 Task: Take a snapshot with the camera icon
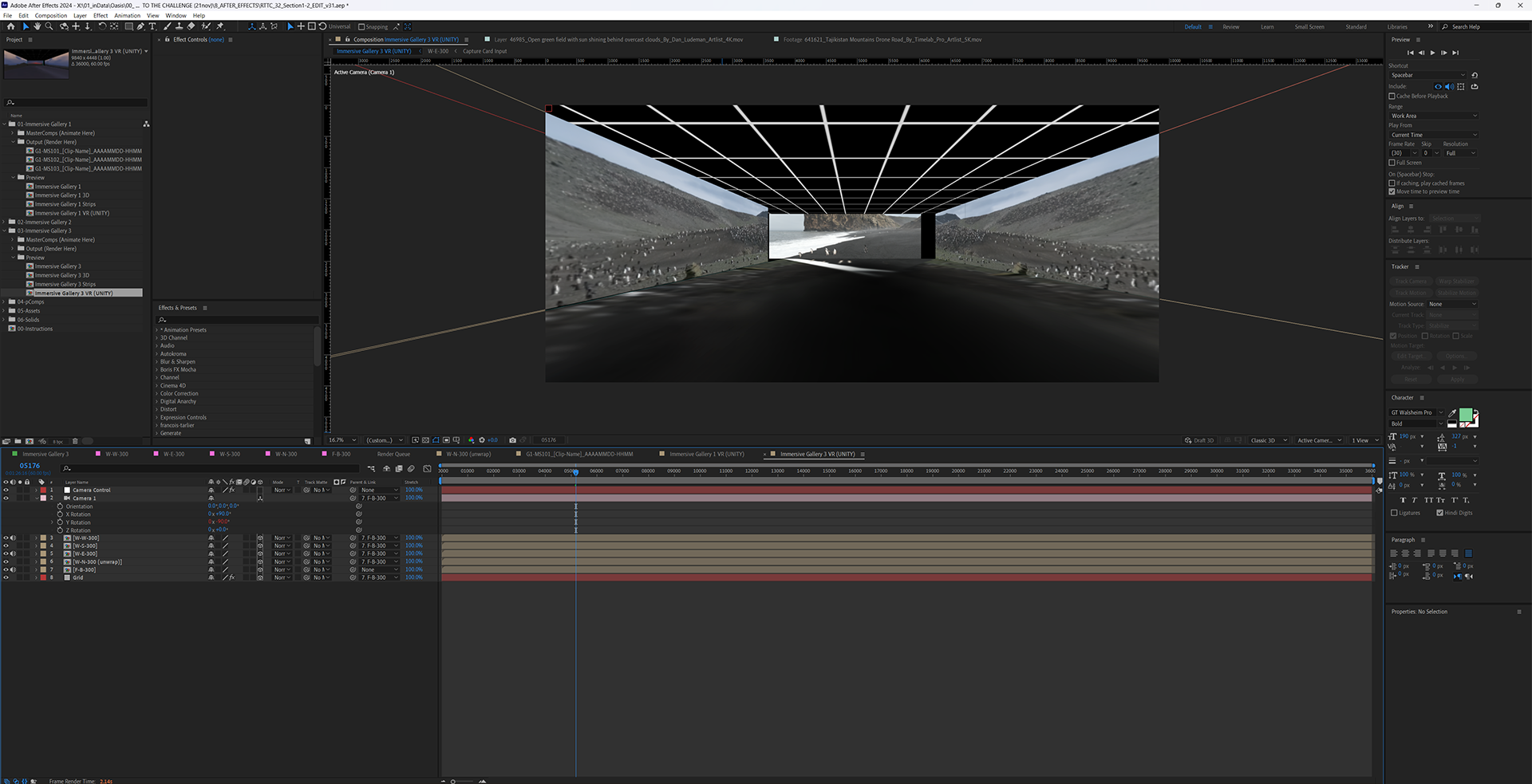pyautogui.click(x=512, y=440)
